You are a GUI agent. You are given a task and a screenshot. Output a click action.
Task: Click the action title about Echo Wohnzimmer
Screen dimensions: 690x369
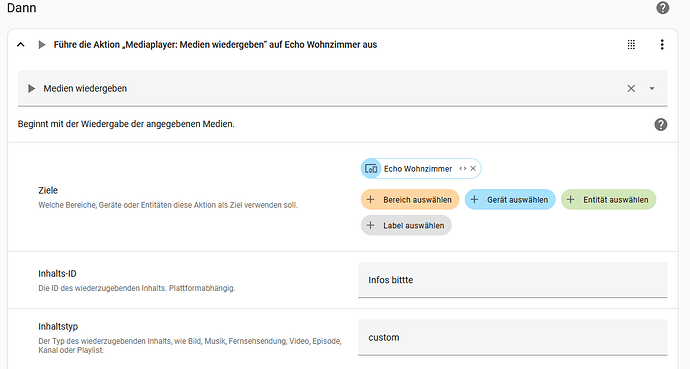click(215, 45)
